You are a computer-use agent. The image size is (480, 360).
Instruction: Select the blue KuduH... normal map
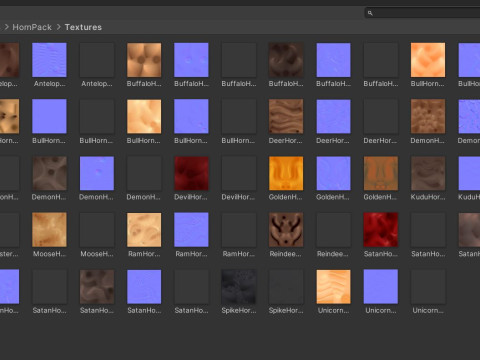pos(469,173)
